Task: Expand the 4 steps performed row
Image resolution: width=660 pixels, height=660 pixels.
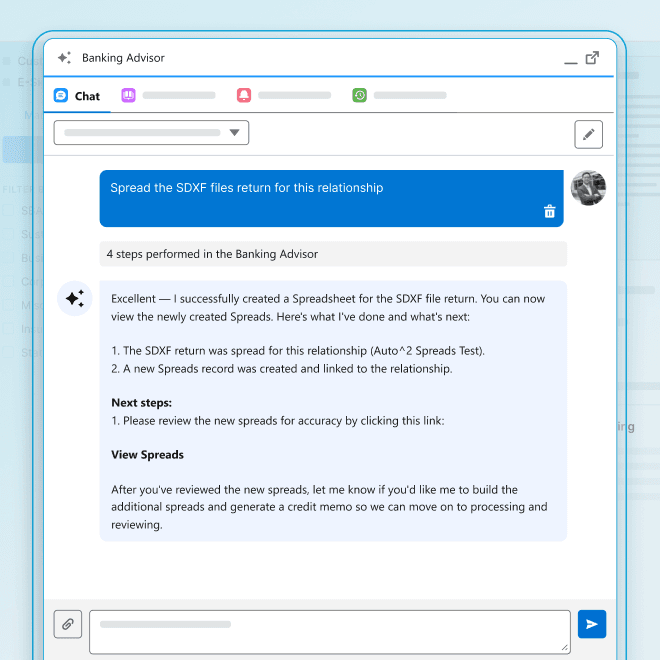Action: [333, 254]
